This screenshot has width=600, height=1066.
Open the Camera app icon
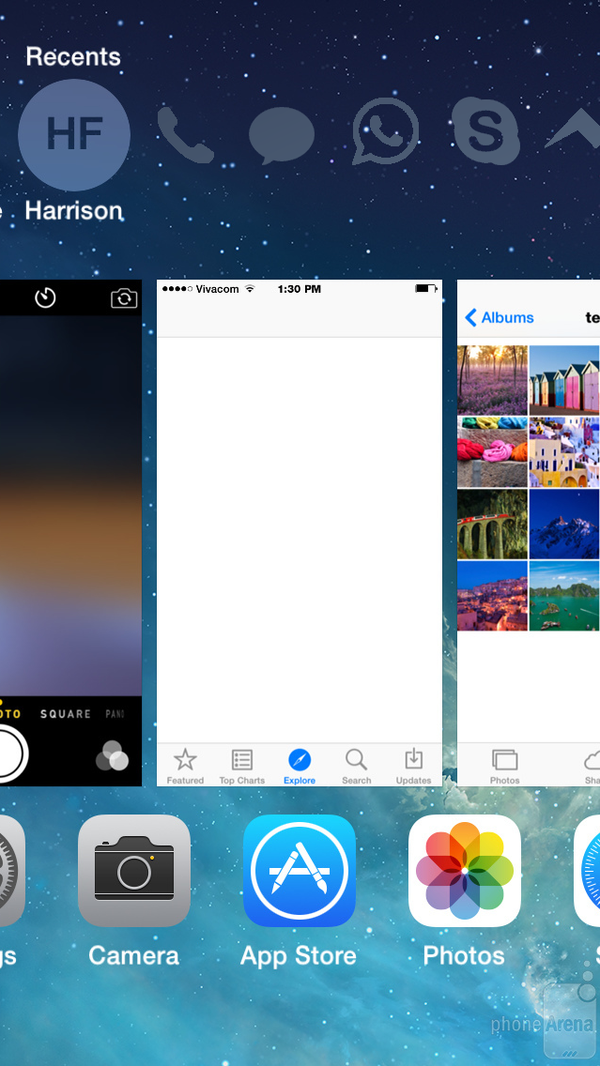[134, 870]
